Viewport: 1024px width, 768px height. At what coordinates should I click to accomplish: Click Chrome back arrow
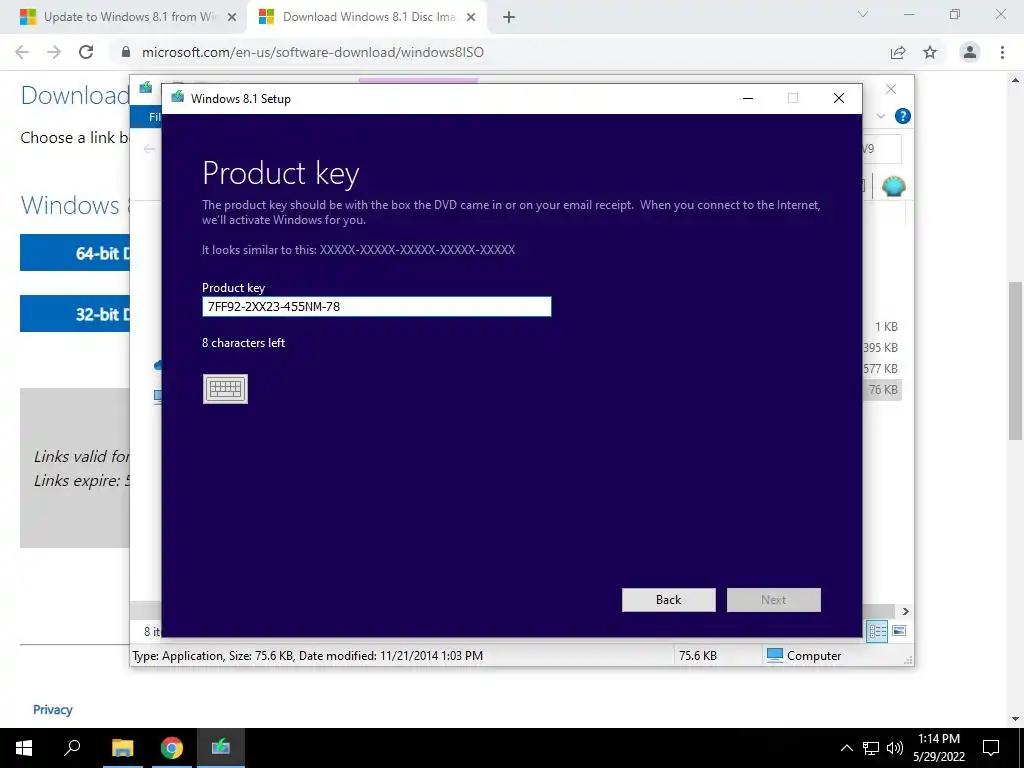coord(22,52)
